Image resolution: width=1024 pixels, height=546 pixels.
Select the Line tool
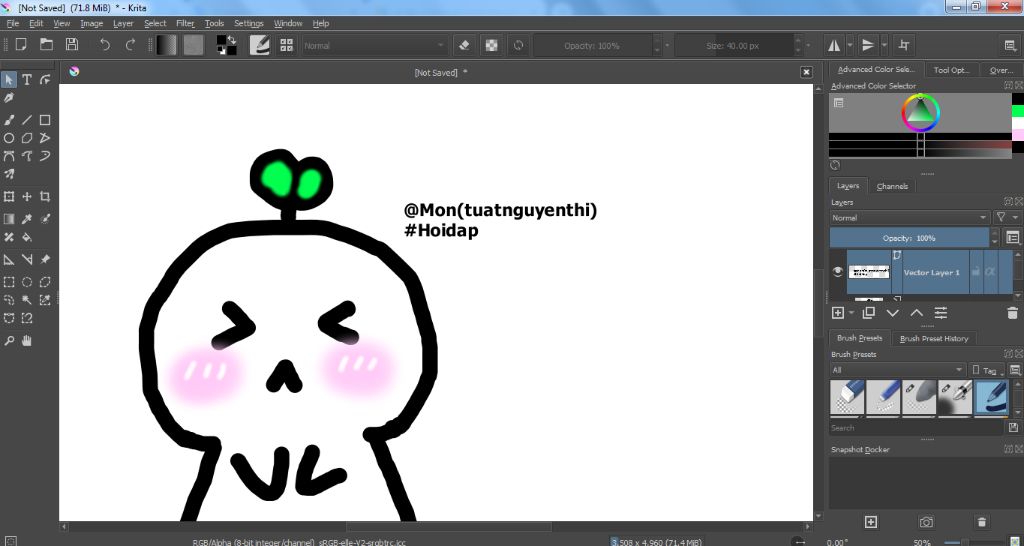27,120
